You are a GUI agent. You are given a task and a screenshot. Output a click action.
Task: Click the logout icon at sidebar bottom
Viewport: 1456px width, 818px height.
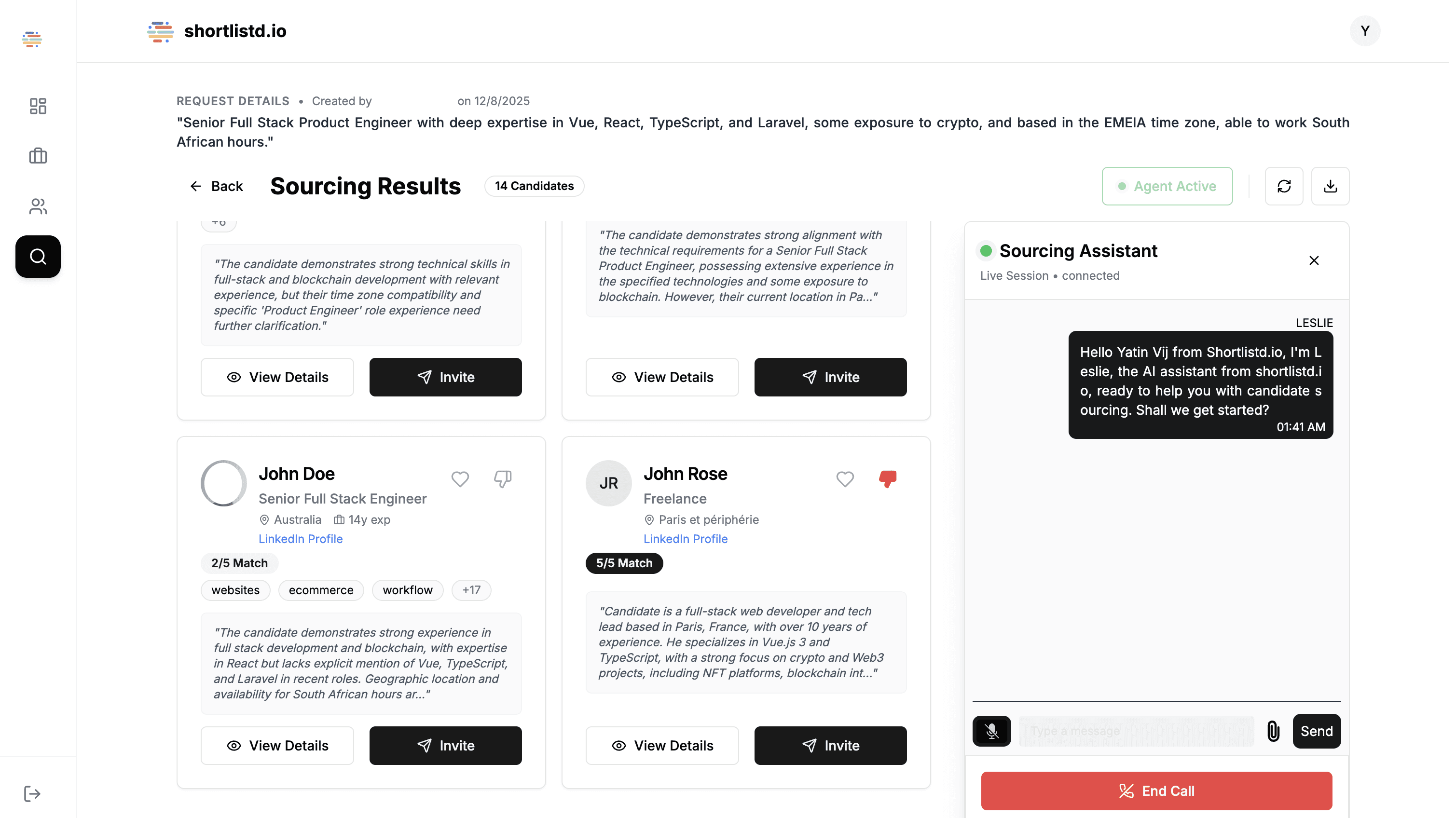32,793
